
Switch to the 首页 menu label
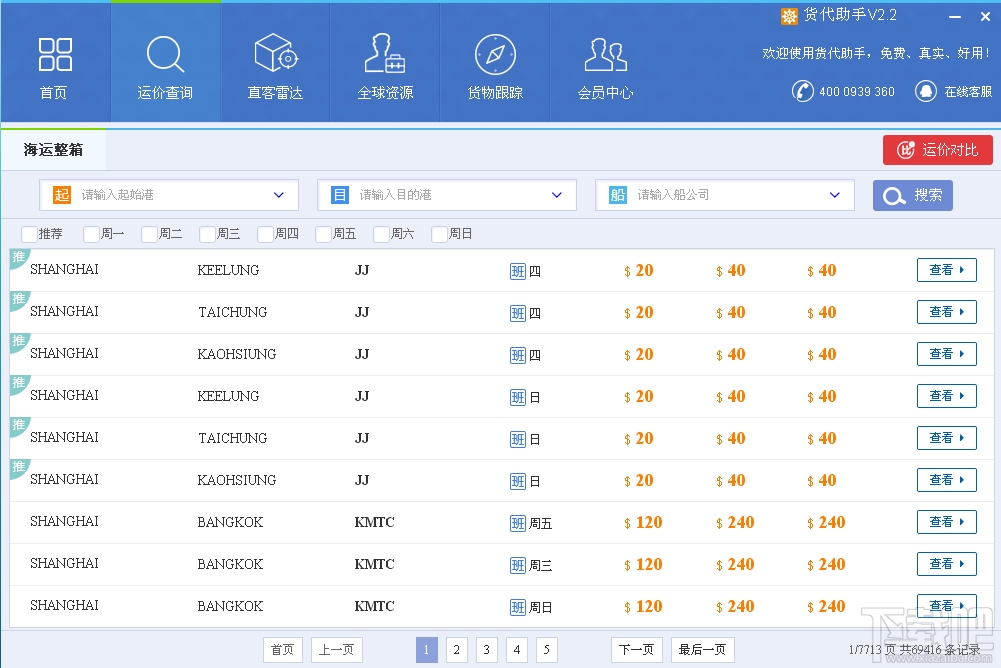click(x=54, y=93)
